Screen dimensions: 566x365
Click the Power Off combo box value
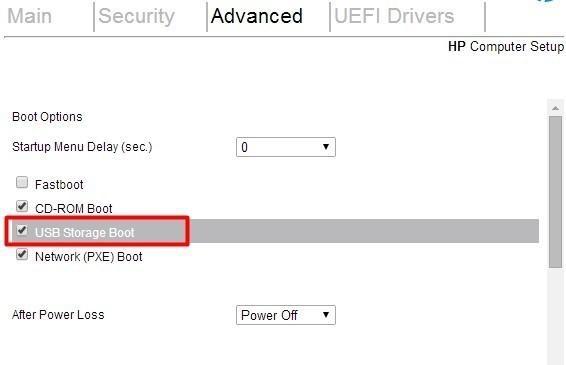pos(269,315)
